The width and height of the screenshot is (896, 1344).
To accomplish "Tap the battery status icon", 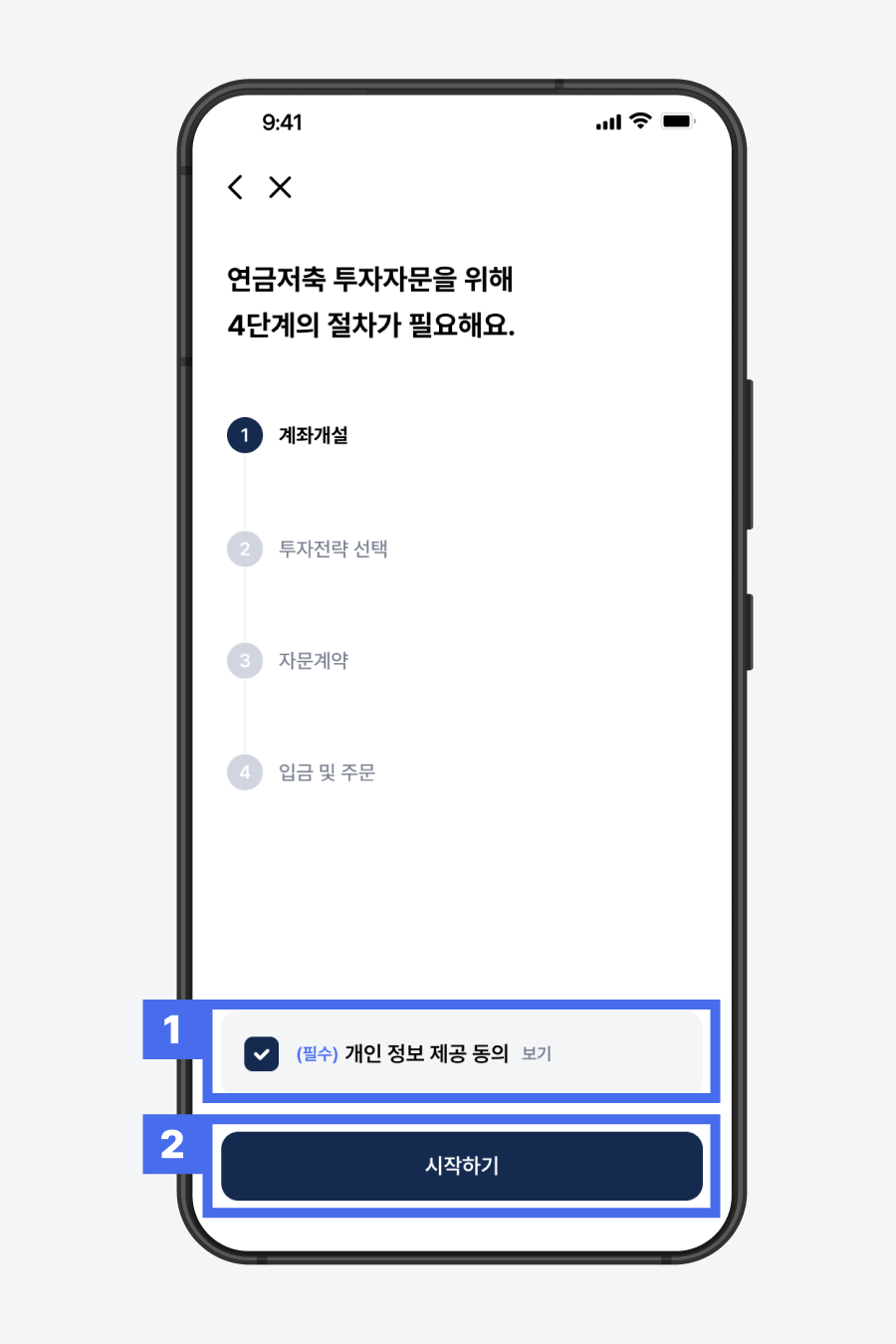I will coord(678,121).
